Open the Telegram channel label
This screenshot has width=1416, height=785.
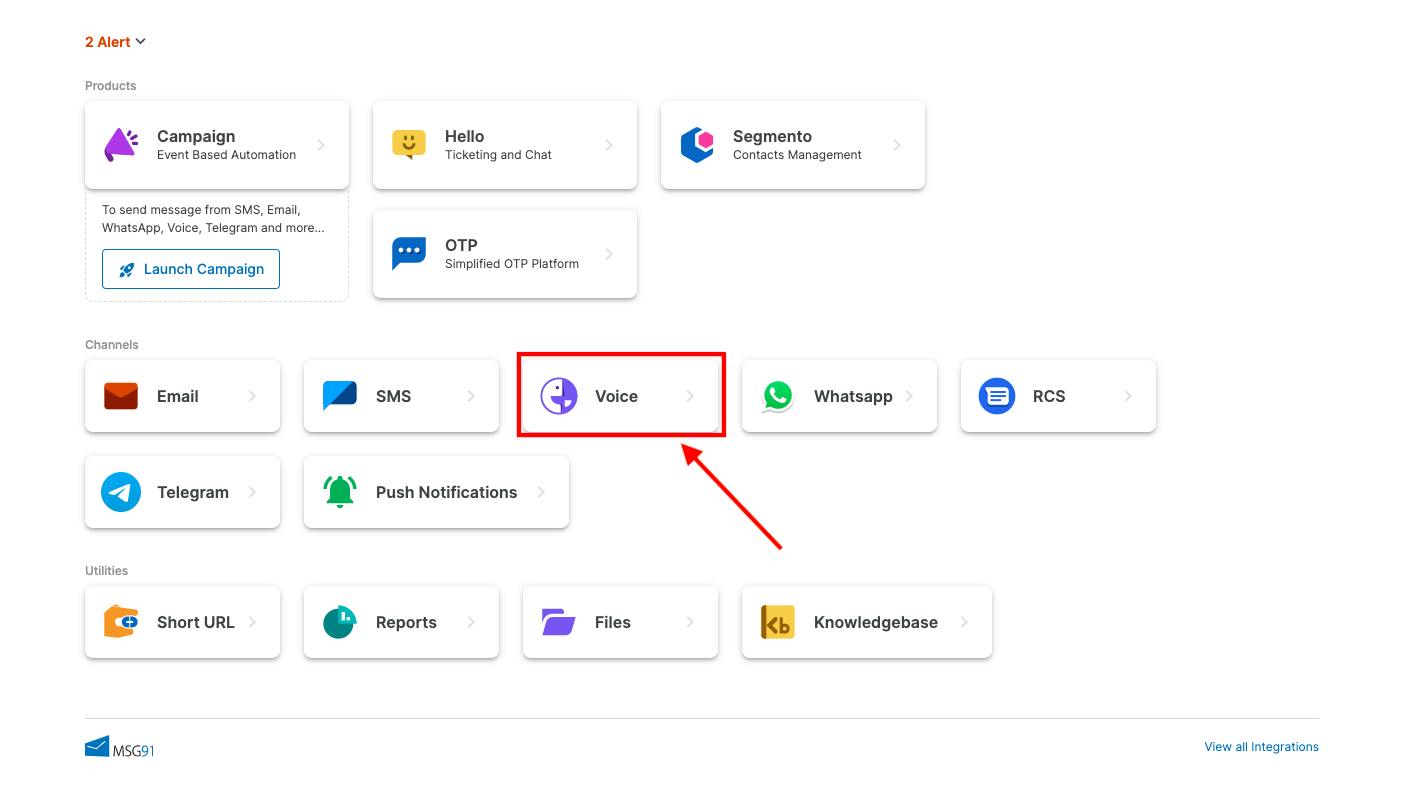tap(193, 492)
